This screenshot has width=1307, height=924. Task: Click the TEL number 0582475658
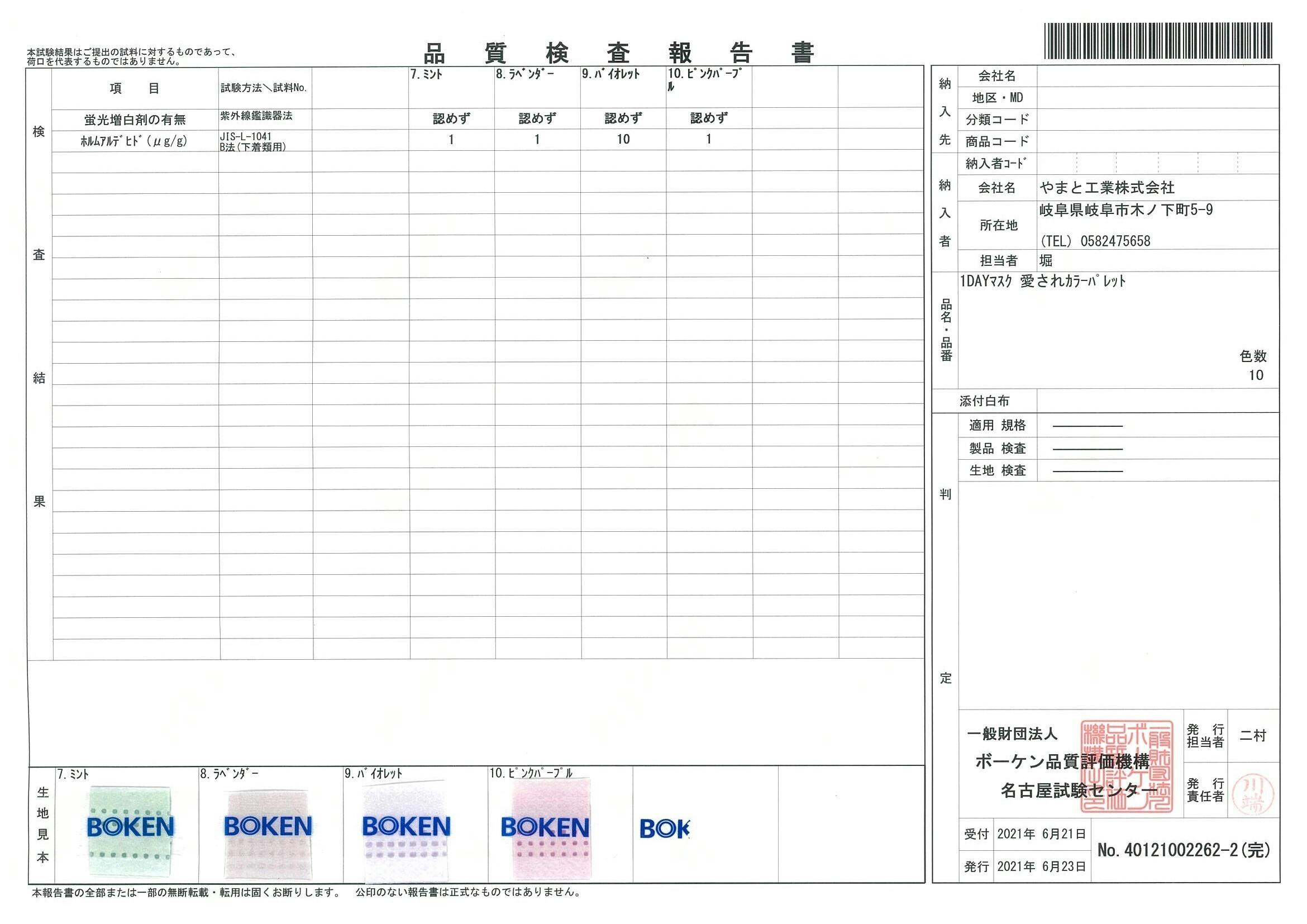click(1115, 241)
